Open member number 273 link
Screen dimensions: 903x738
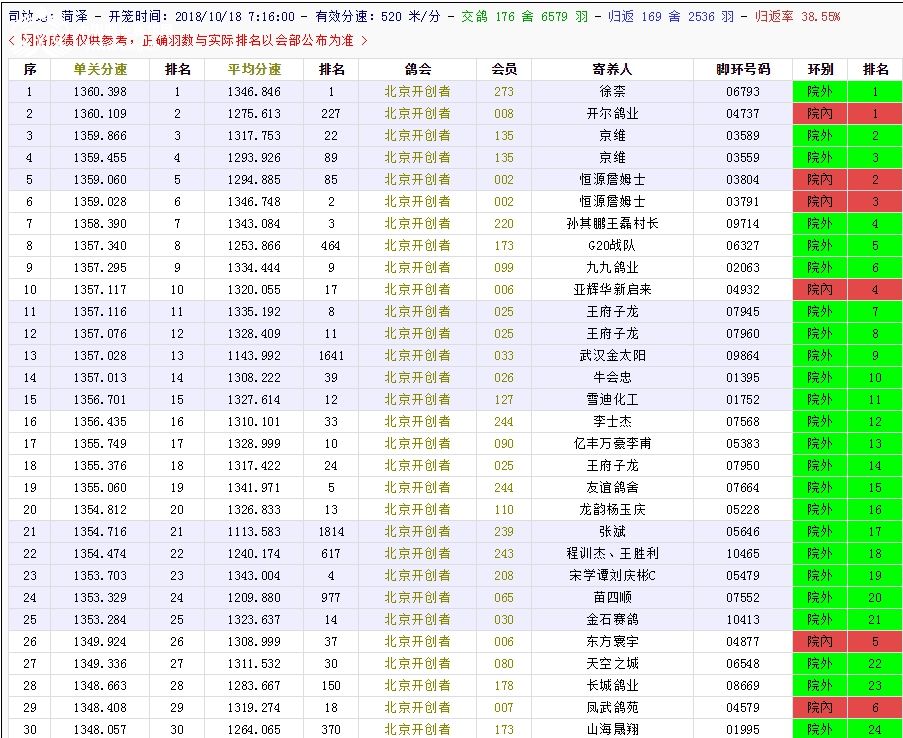click(x=504, y=92)
